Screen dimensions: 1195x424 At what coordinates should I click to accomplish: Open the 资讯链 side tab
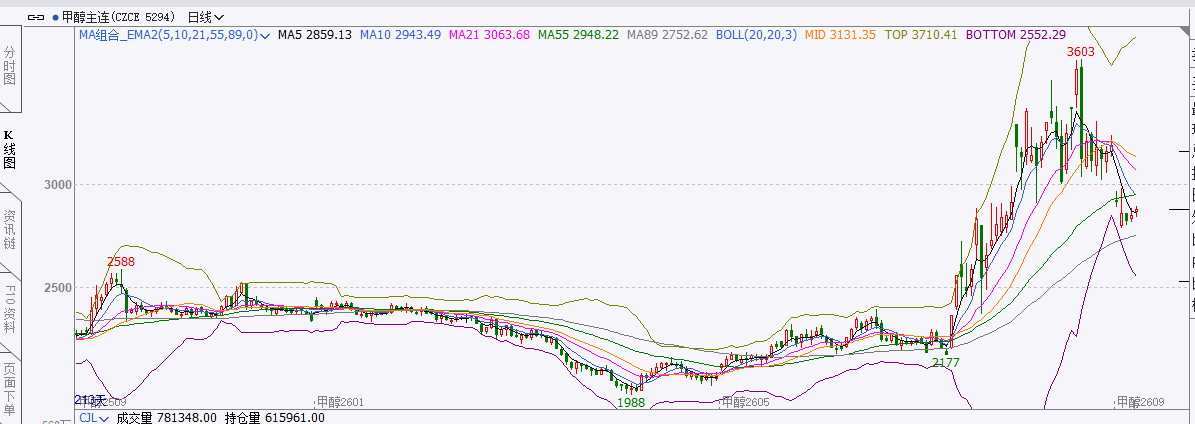(10, 229)
